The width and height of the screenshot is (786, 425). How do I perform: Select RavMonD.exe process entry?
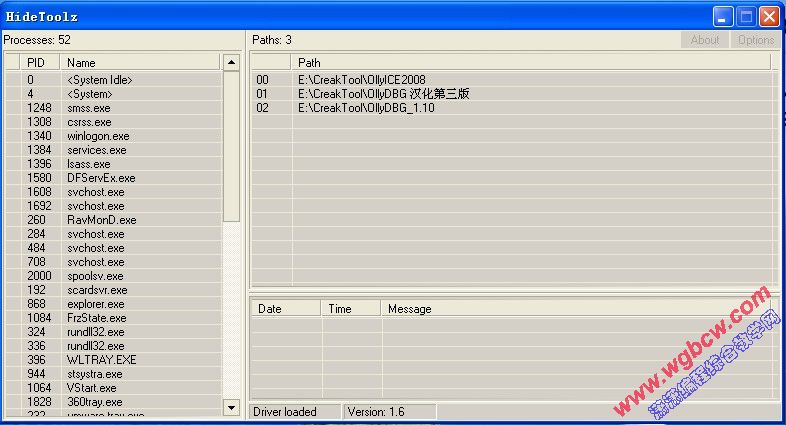(101, 220)
